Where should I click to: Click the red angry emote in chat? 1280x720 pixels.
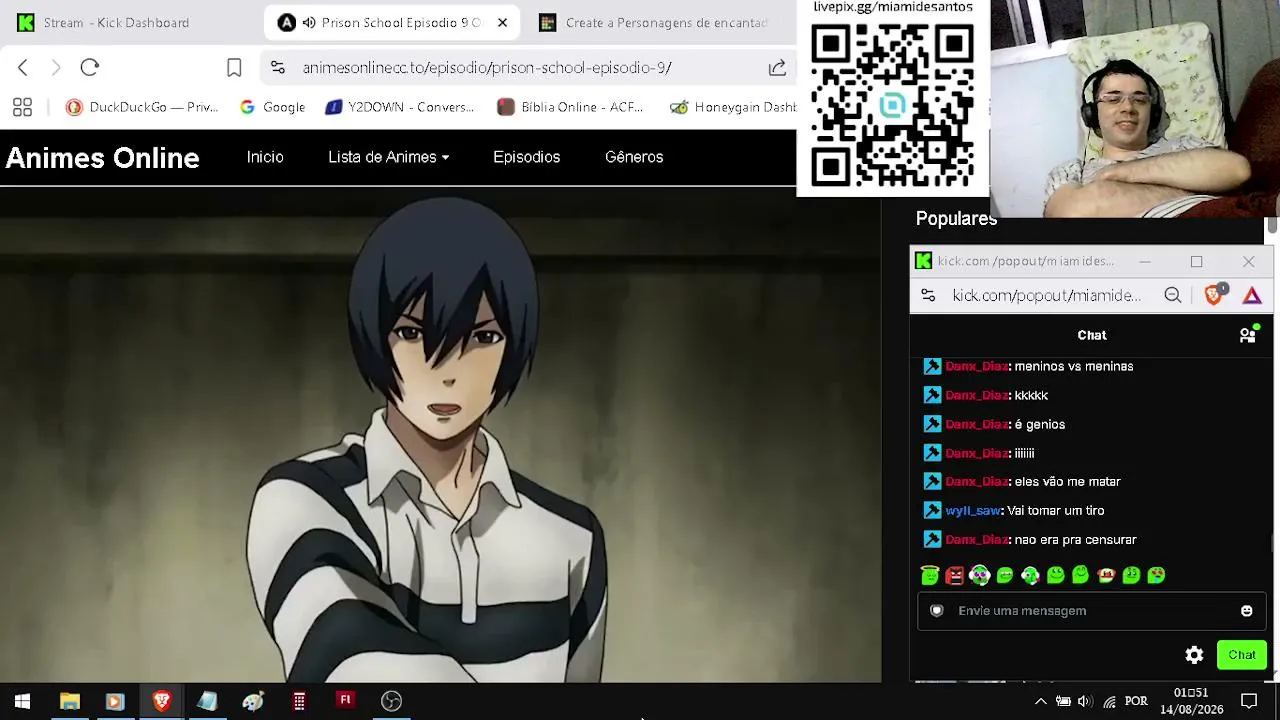[955, 575]
